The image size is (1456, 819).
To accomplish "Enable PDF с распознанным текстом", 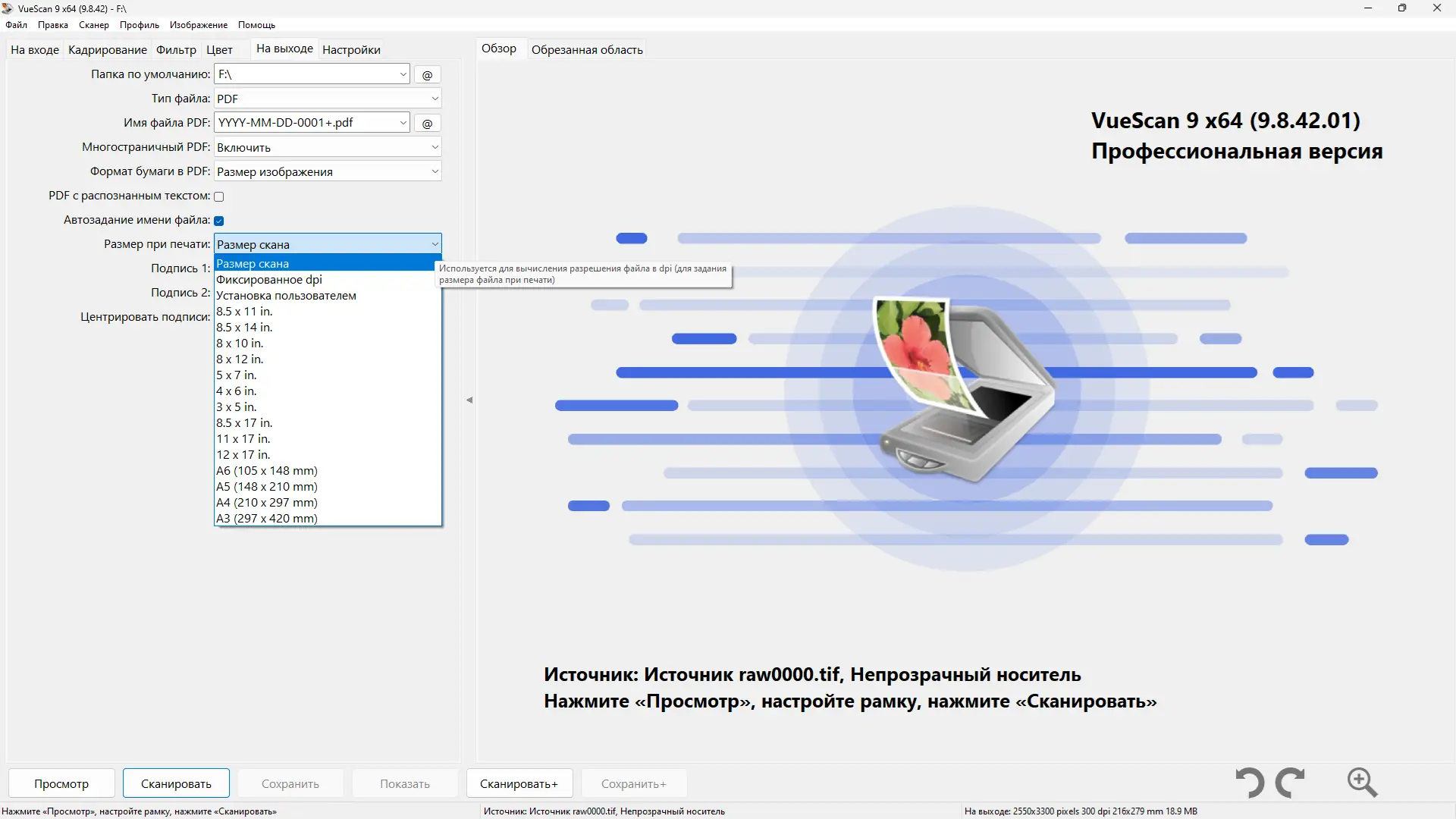I will tap(218, 196).
